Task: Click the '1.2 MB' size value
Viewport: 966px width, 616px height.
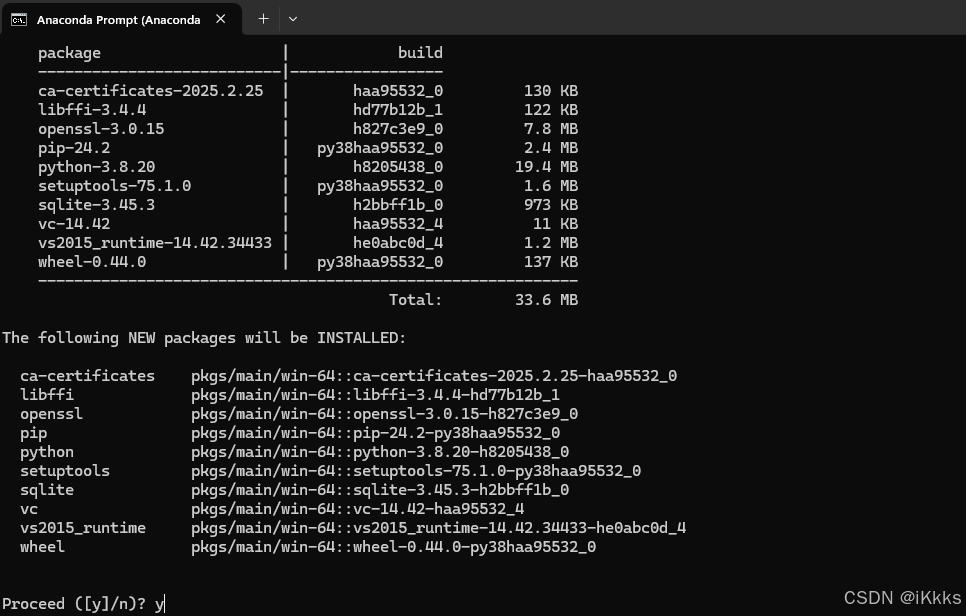Action: (551, 243)
